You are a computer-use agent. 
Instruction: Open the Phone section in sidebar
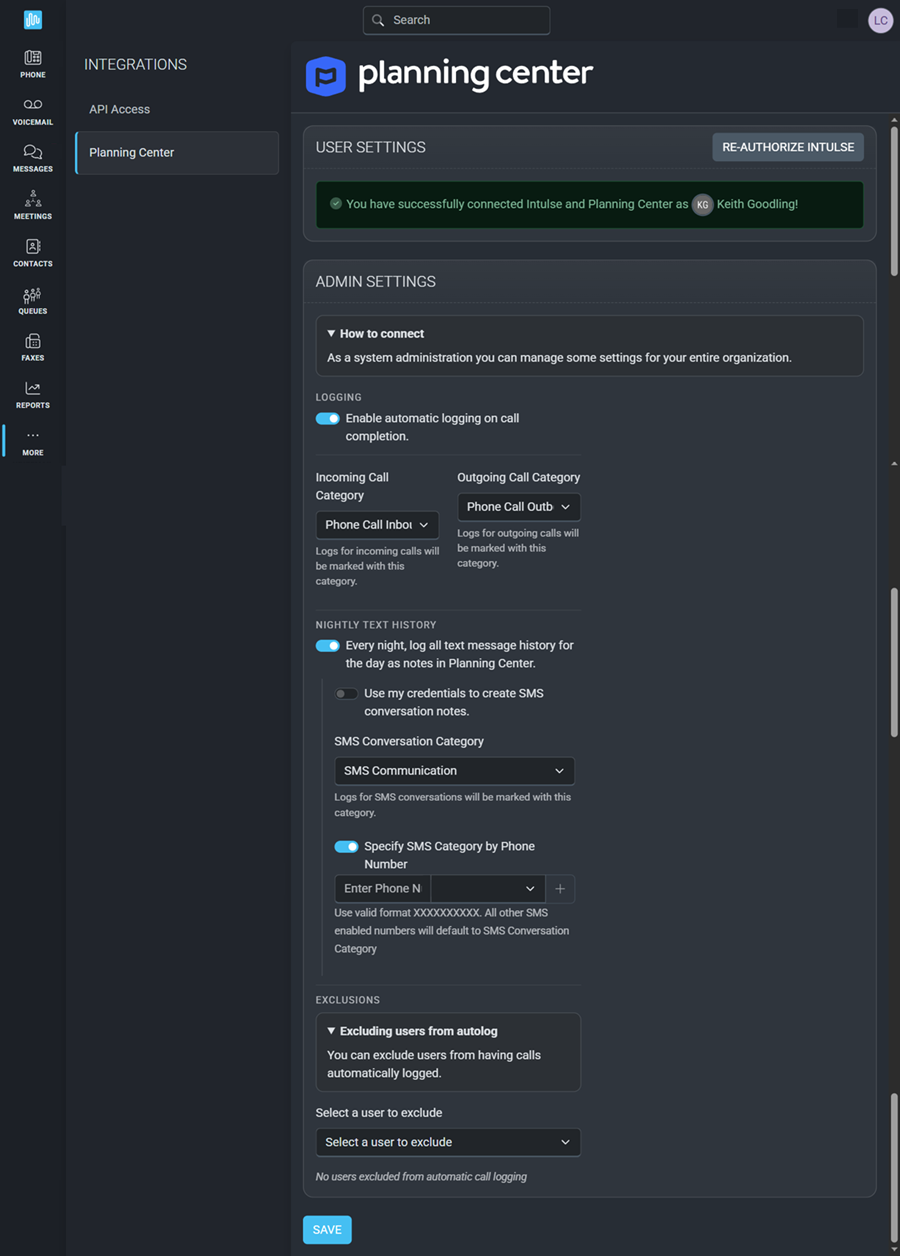click(x=33, y=64)
